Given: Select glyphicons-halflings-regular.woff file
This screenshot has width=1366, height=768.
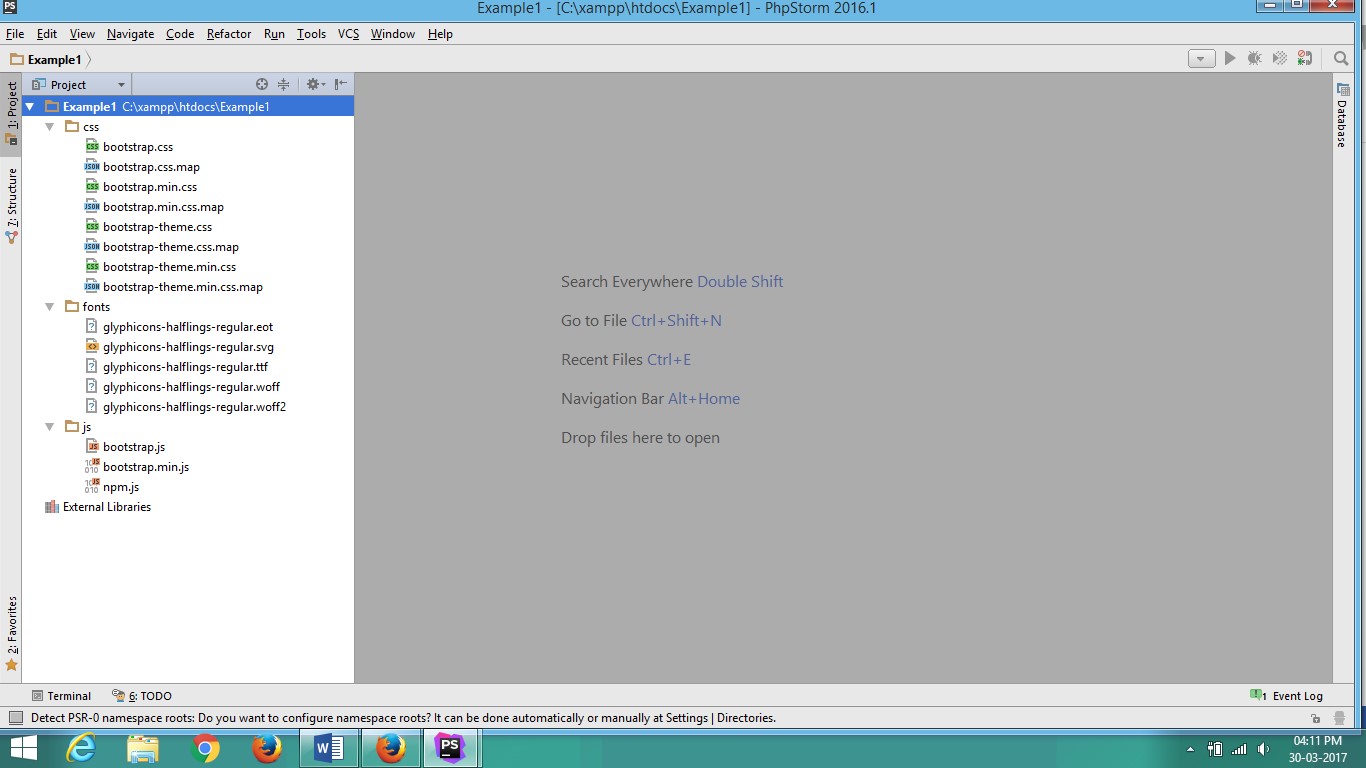Looking at the screenshot, I should pyautogui.click(x=191, y=387).
